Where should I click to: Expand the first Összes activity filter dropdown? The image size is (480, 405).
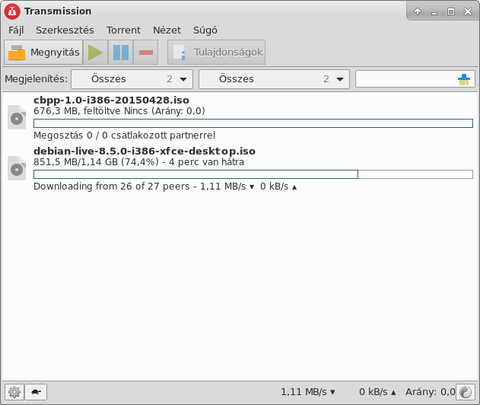tap(132, 79)
